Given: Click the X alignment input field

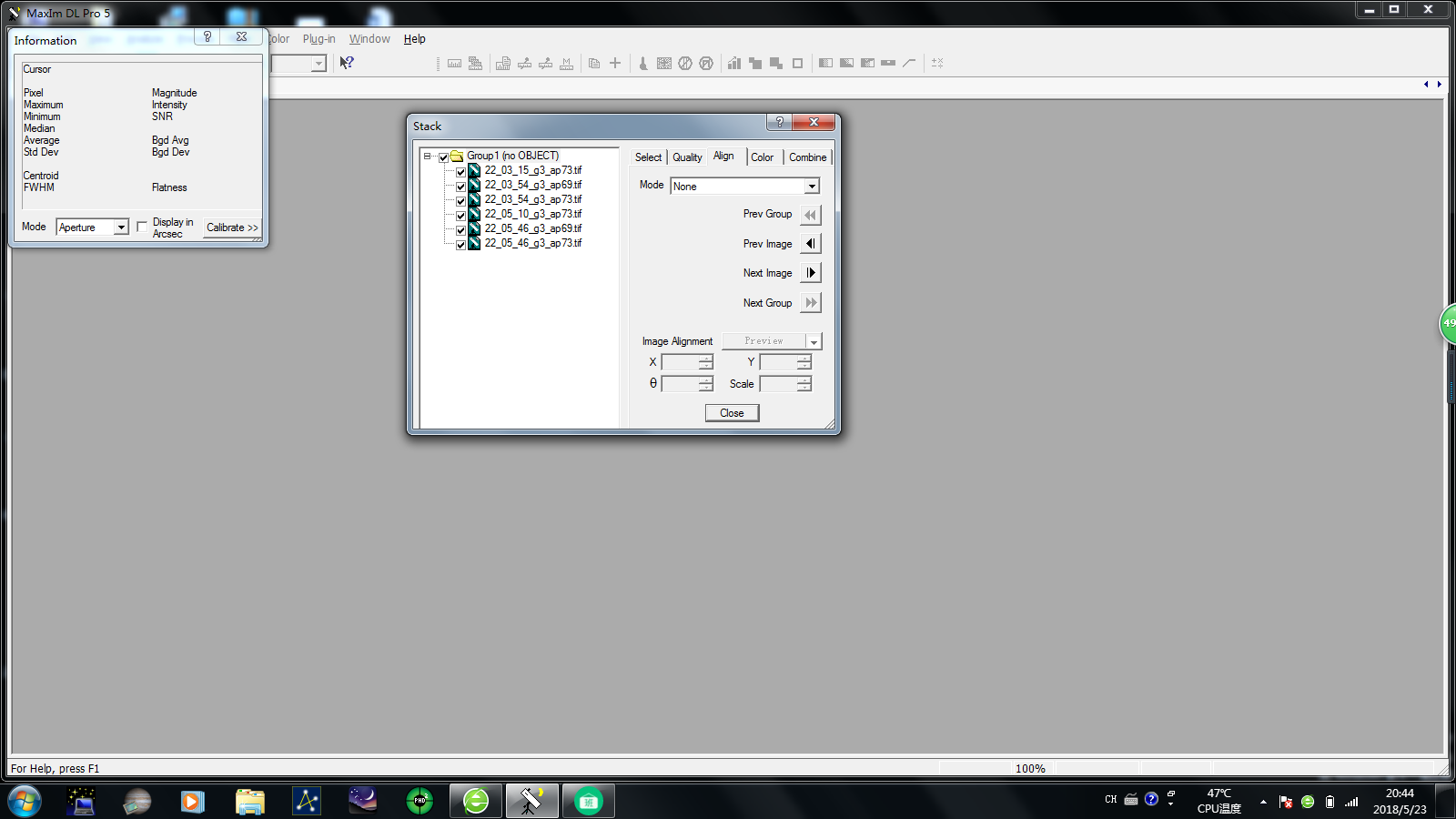Looking at the screenshot, I should pyautogui.click(x=680, y=362).
